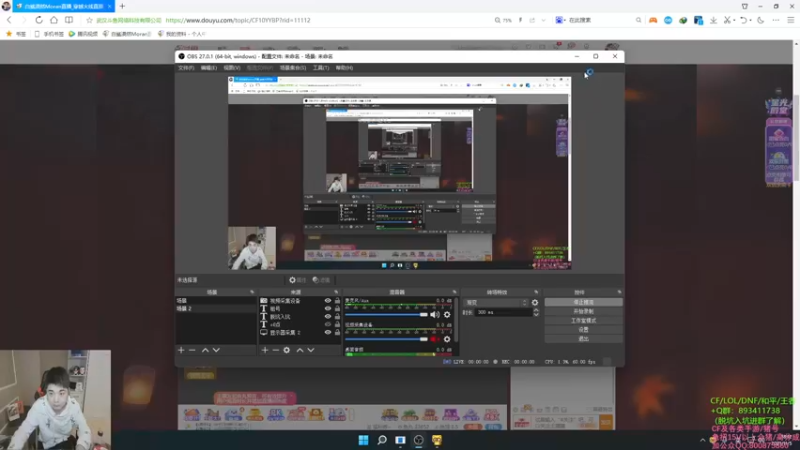The image size is (800, 450).
Task: Open settings gear for the second mixer channel
Action: [447, 339]
